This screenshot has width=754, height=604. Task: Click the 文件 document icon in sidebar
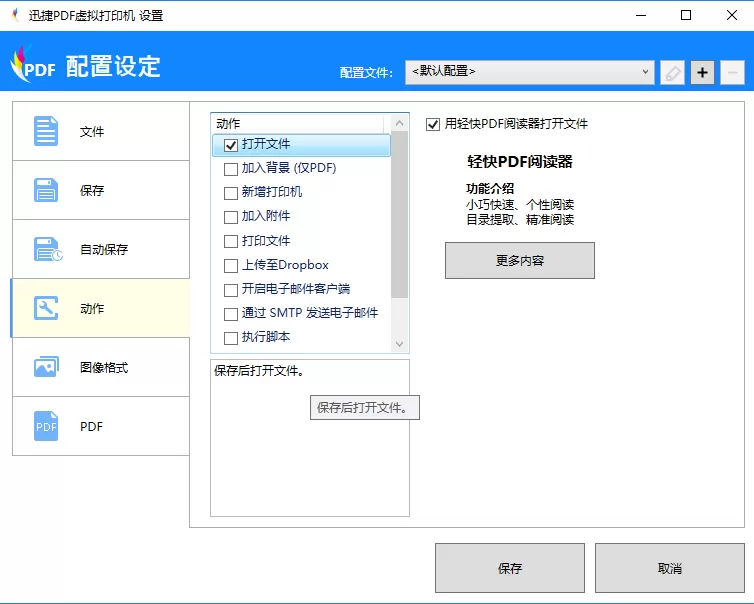[x=46, y=131]
